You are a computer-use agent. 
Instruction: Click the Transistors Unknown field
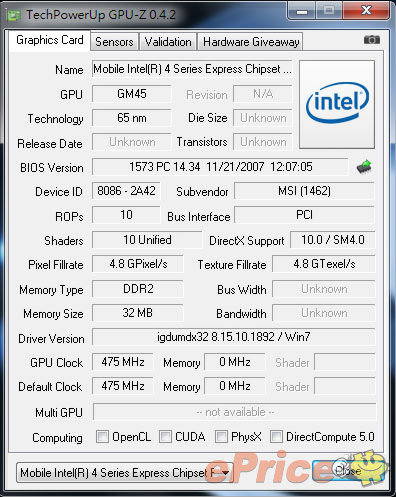tap(263, 142)
